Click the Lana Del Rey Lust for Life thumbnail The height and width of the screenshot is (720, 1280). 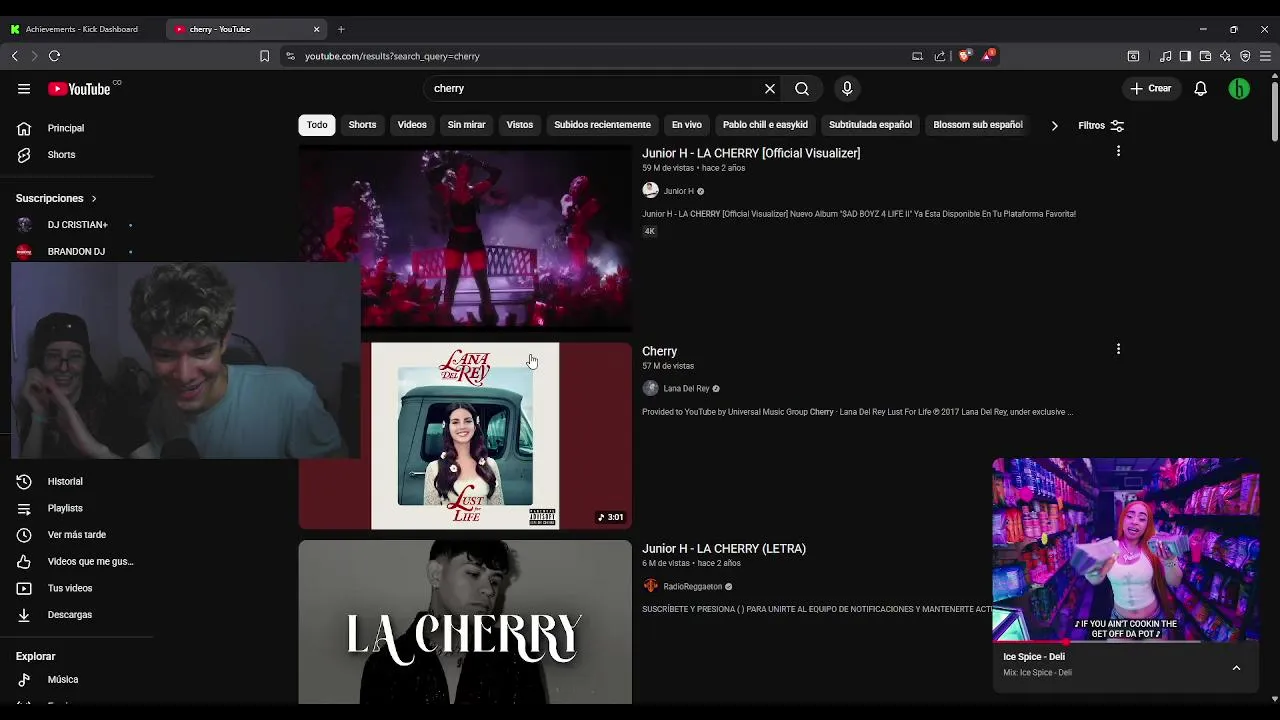(465, 436)
